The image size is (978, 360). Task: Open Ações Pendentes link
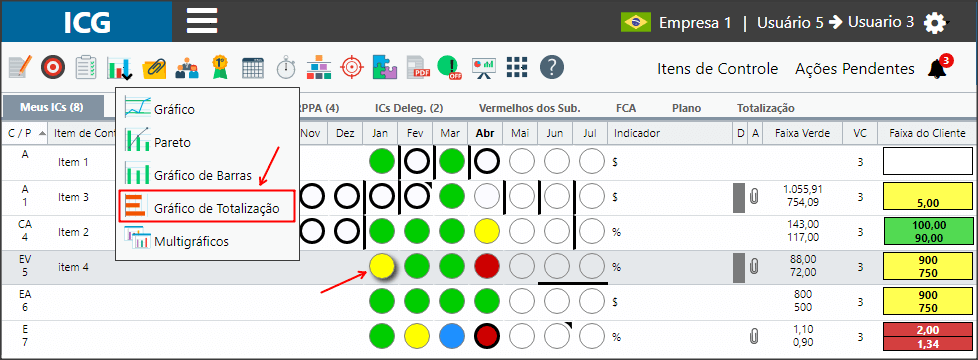855,69
